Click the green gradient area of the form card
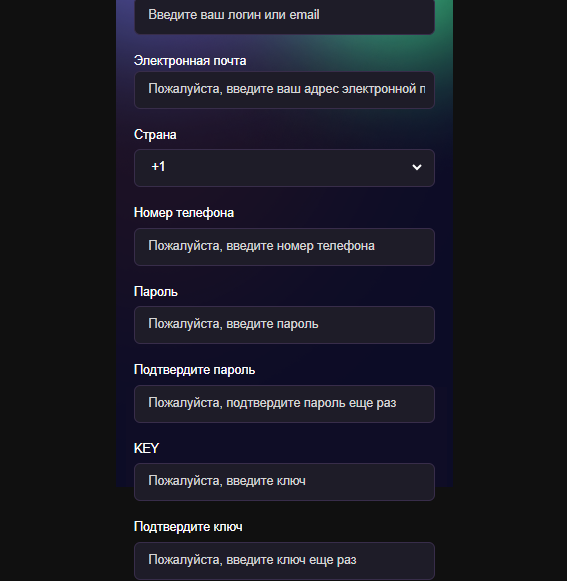This screenshot has width=567, height=581. coord(441,37)
